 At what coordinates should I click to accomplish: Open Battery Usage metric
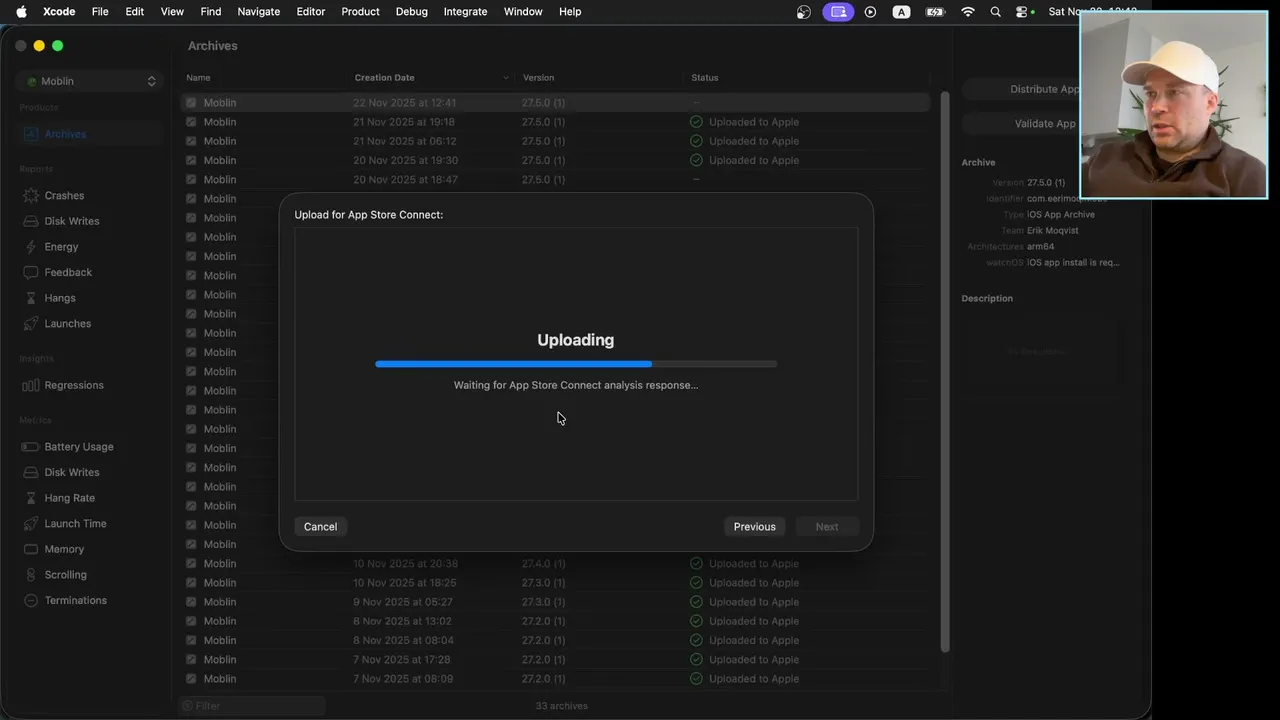click(x=78, y=447)
